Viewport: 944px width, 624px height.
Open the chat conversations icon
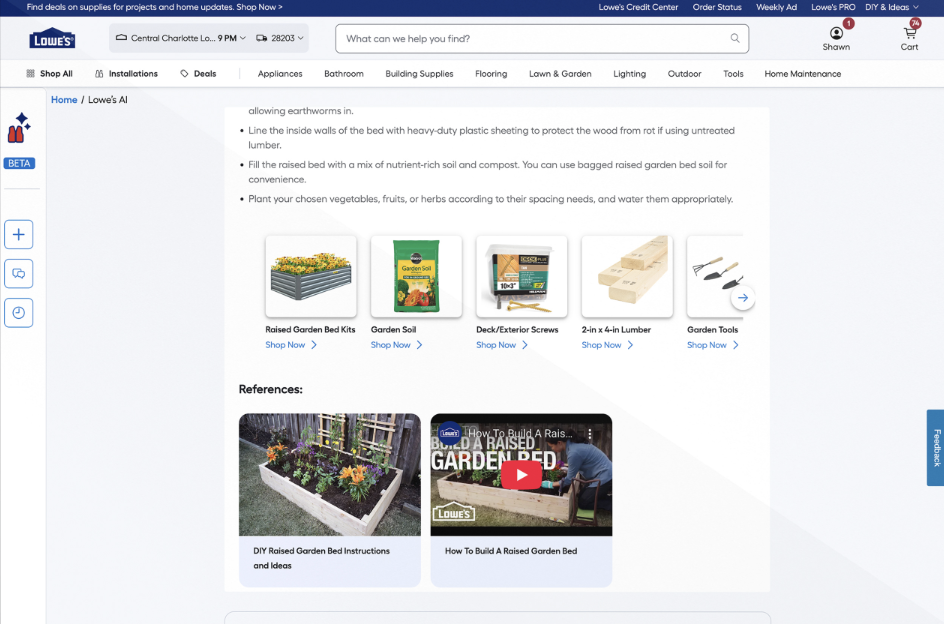tap(19, 273)
